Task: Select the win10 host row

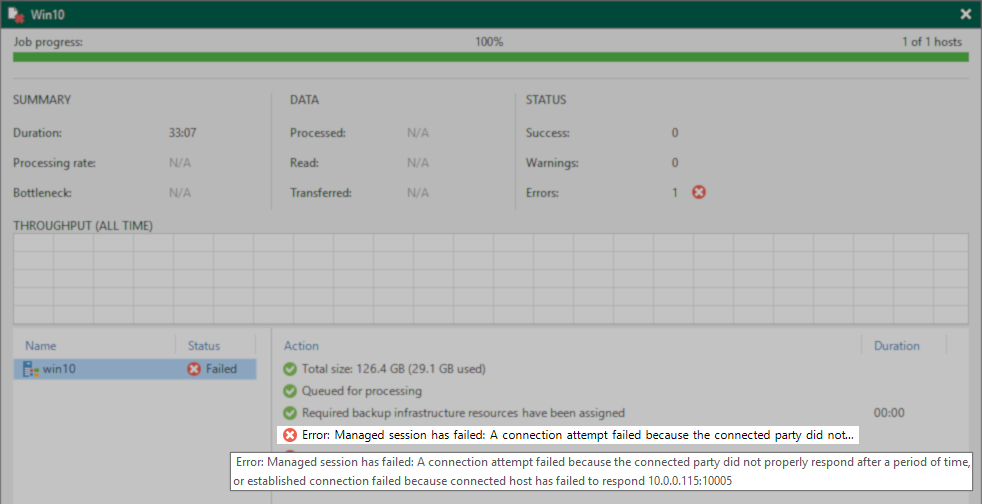Action: (x=135, y=369)
